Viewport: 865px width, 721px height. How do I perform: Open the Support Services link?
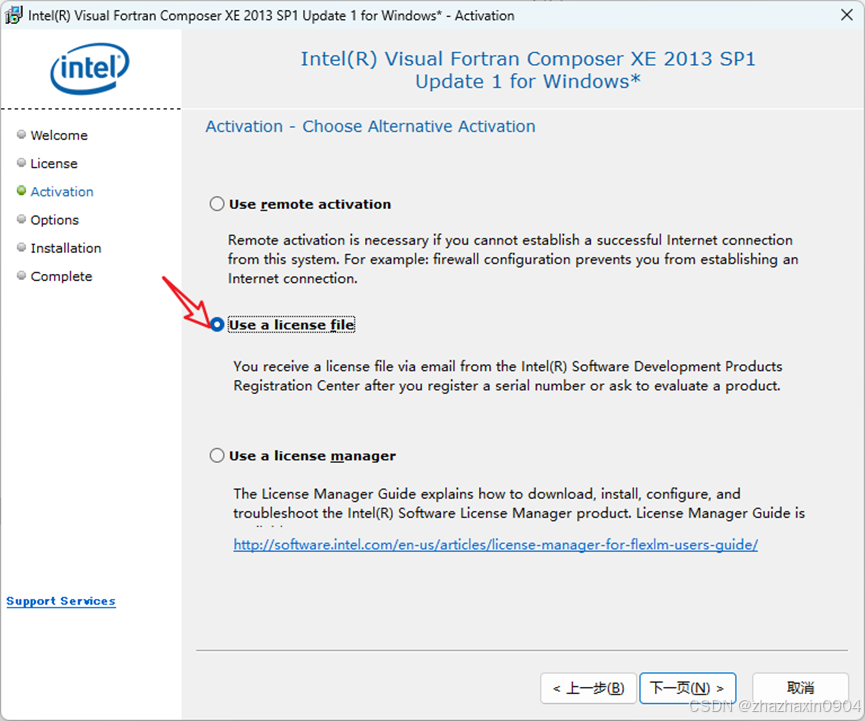[x=61, y=601]
